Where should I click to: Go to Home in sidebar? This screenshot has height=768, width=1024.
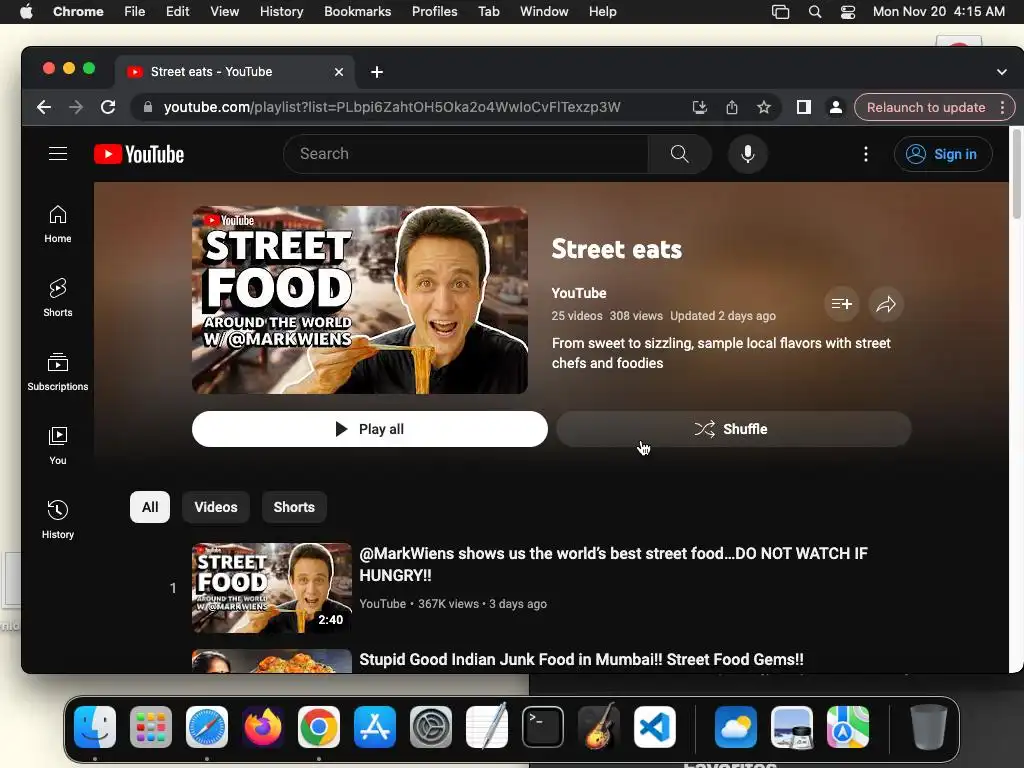tap(57, 224)
